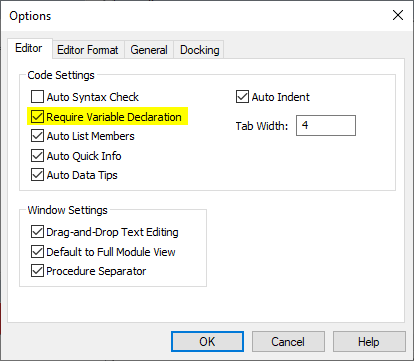Viewport: 414px width, 361px height.
Task: Select the Docking tab
Action: coord(199,50)
